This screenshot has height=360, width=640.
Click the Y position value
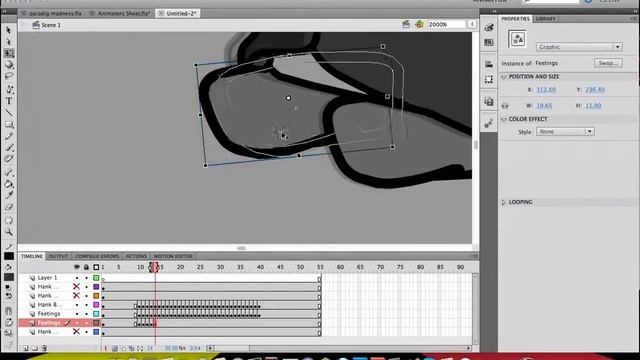(595, 89)
